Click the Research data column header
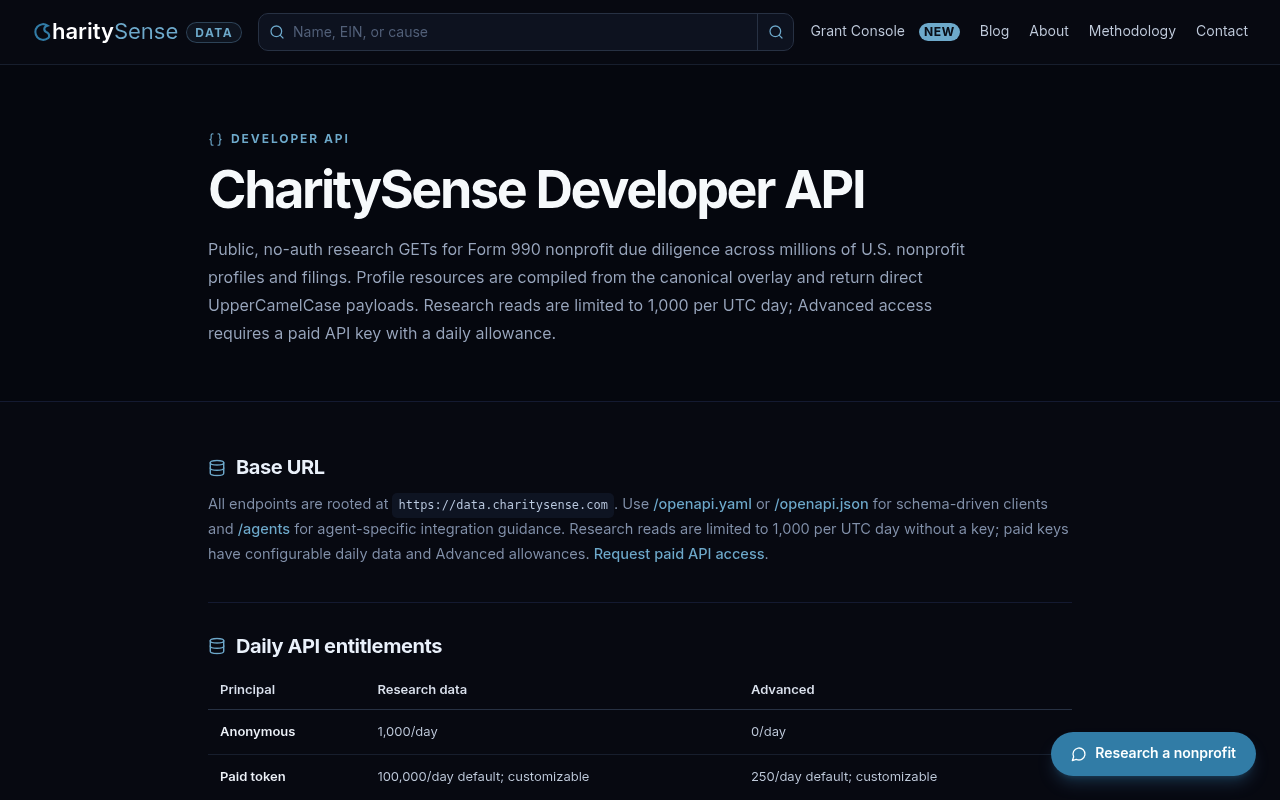This screenshot has height=800, width=1280. [x=422, y=690]
